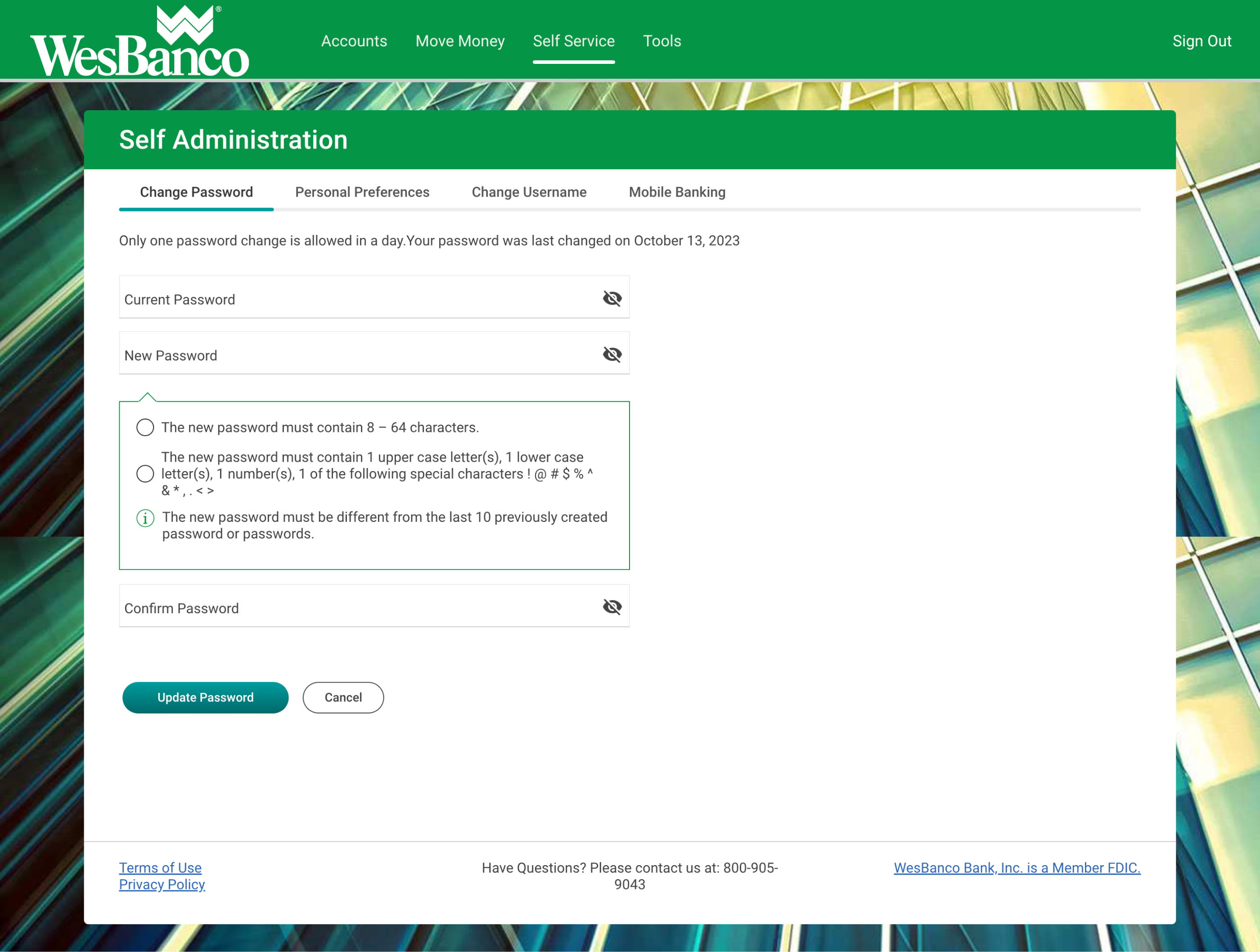The height and width of the screenshot is (952, 1260).
Task: Click the Self Administration heading
Action: click(234, 139)
